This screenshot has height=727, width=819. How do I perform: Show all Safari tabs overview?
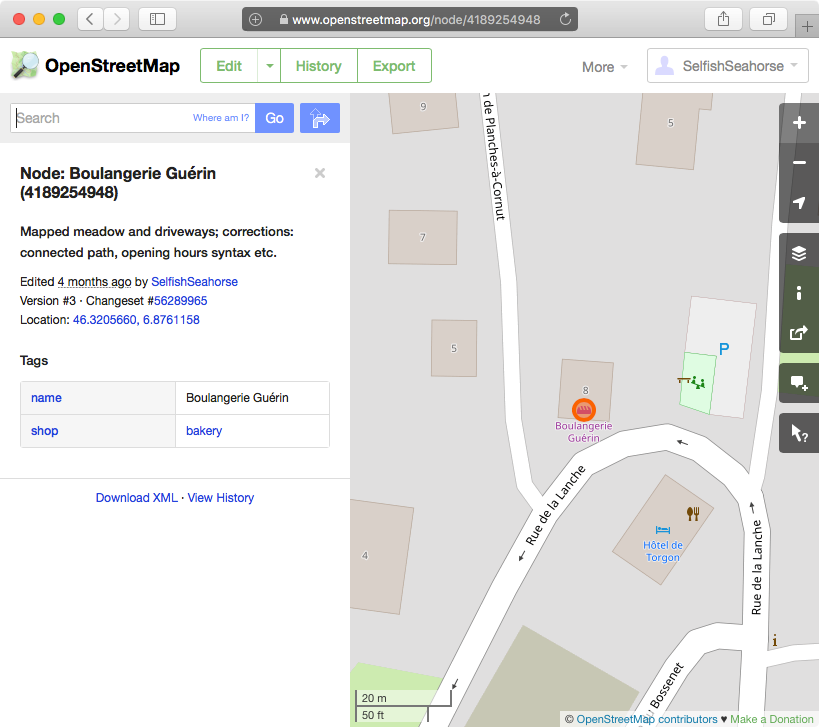tap(768, 19)
